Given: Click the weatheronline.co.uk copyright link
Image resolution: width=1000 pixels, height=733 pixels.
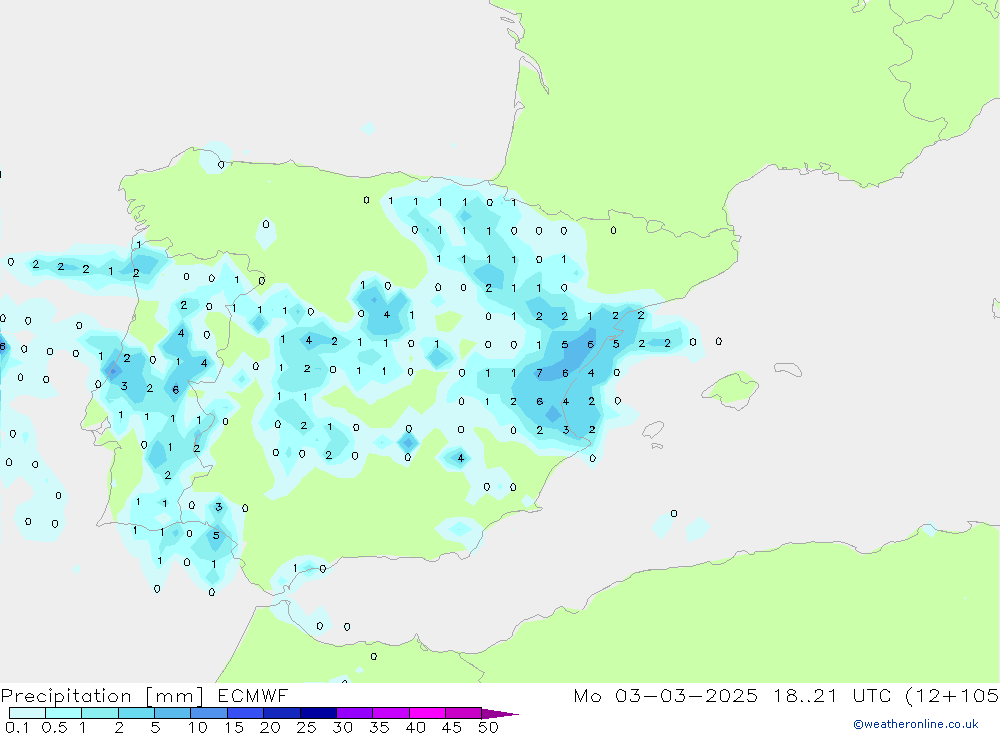Looking at the screenshot, I should (916, 724).
